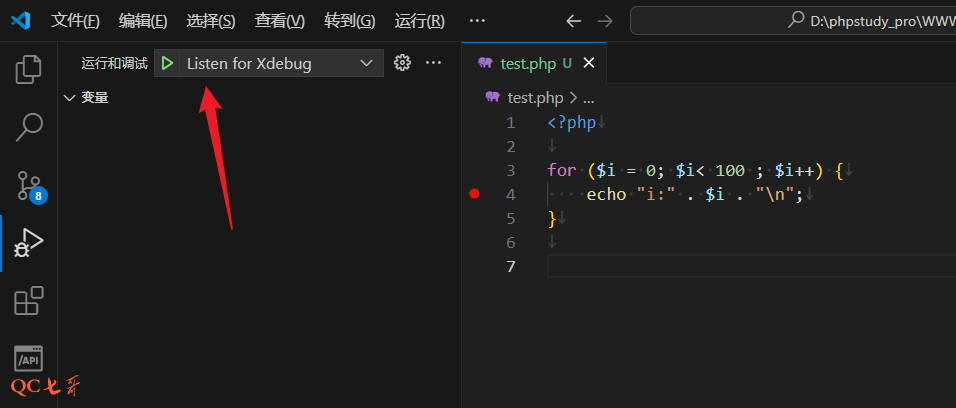Open Source Control view with 8 badge
This screenshot has height=408, width=956.
pos(29,185)
